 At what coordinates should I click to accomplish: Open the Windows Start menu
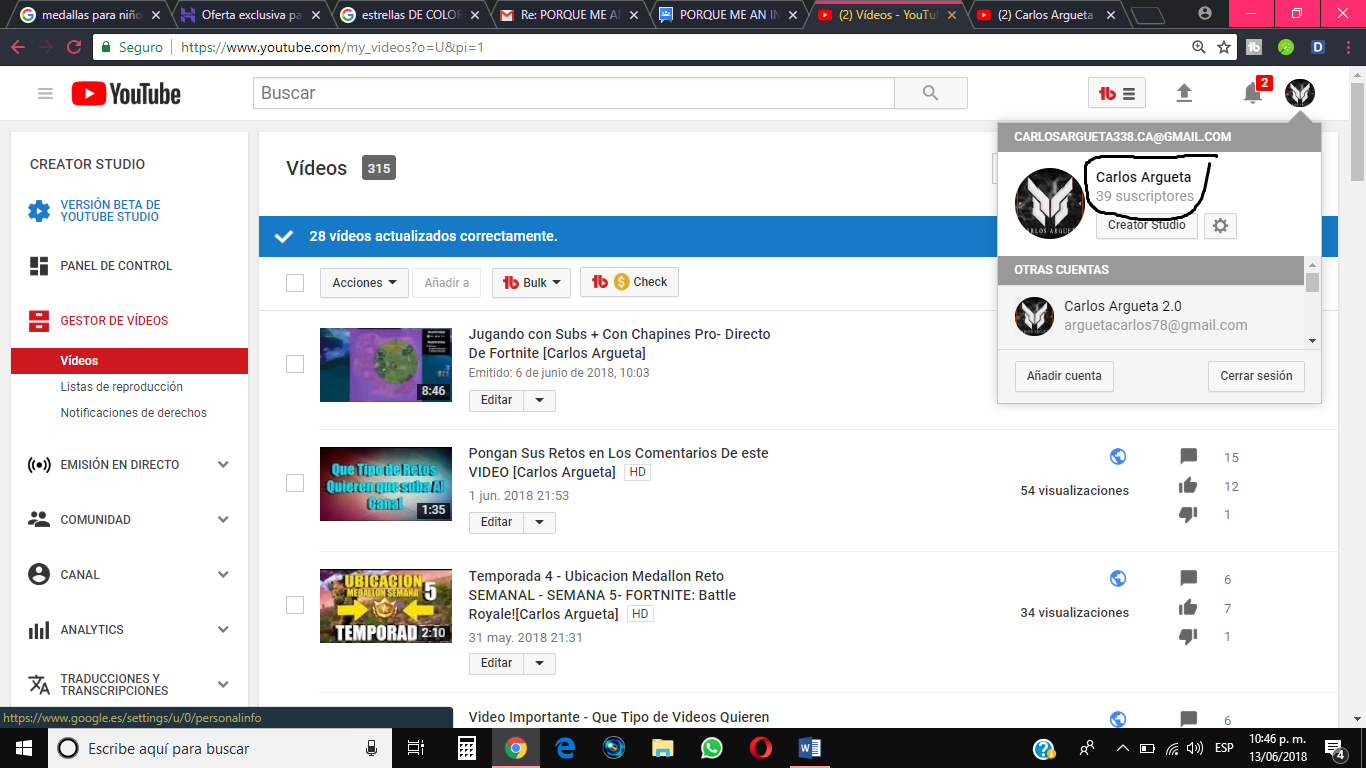click(x=23, y=748)
